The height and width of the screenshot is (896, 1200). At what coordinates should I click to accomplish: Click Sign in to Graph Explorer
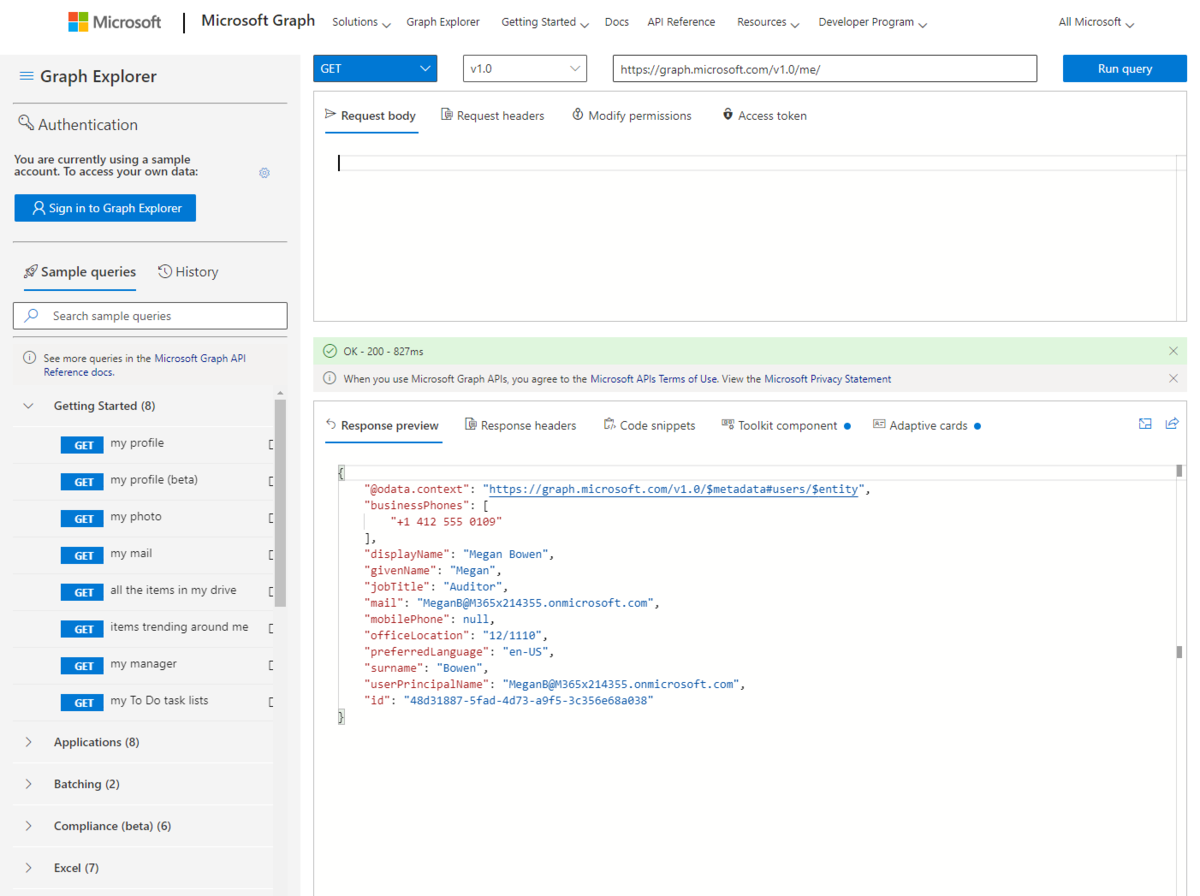(105, 208)
